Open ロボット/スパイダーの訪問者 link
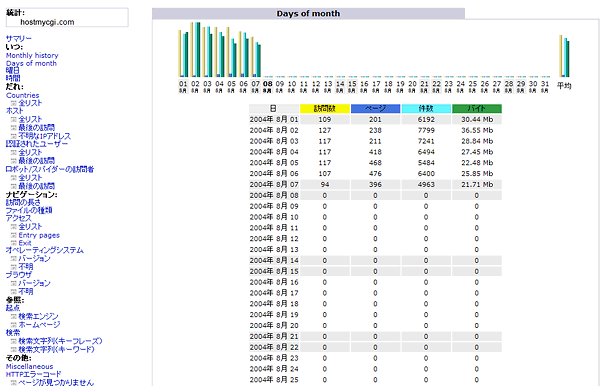This screenshot has width=600, height=386. pyautogui.click(x=50, y=169)
